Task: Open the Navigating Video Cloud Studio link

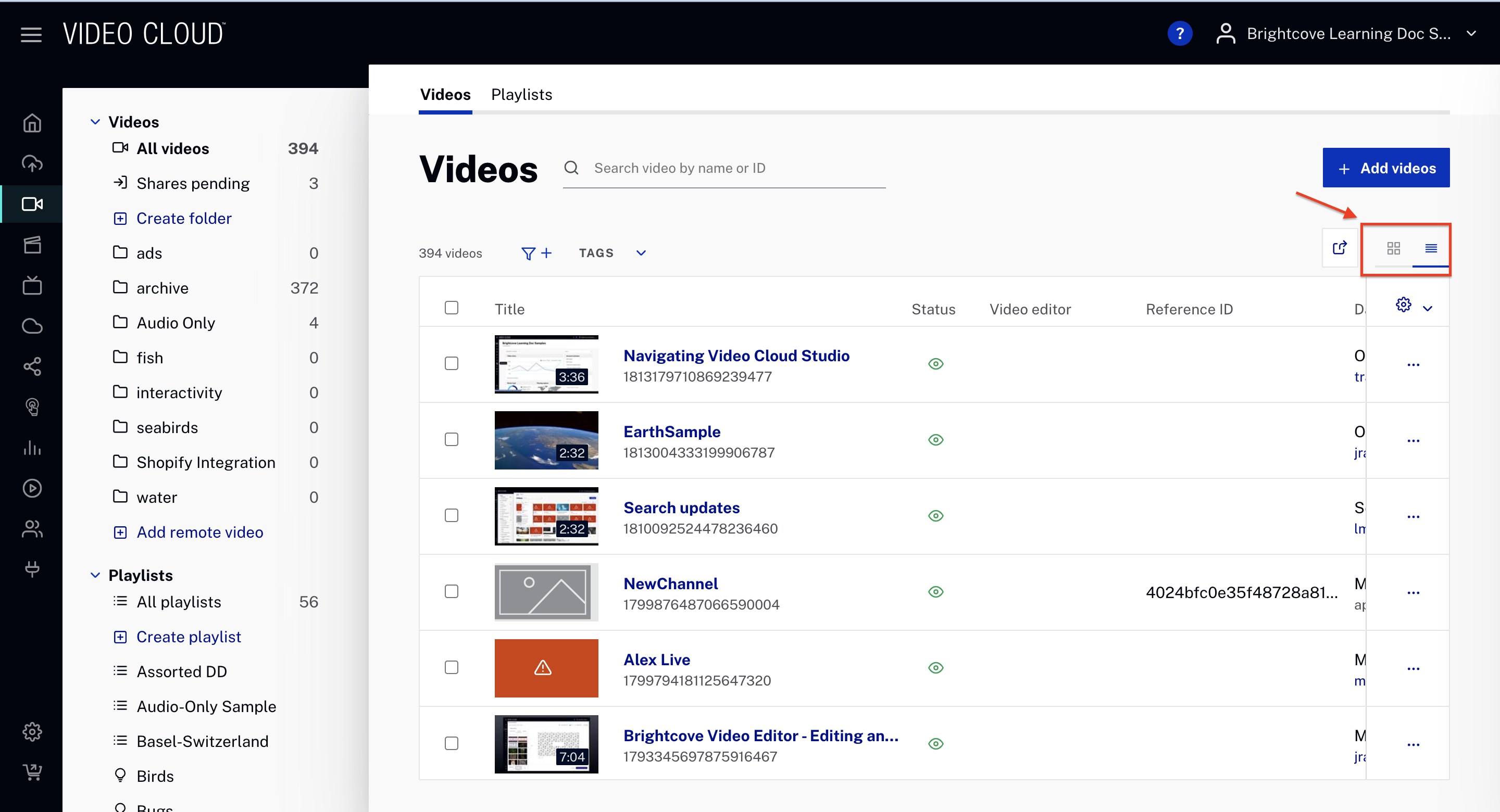Action: coord(736,356)
